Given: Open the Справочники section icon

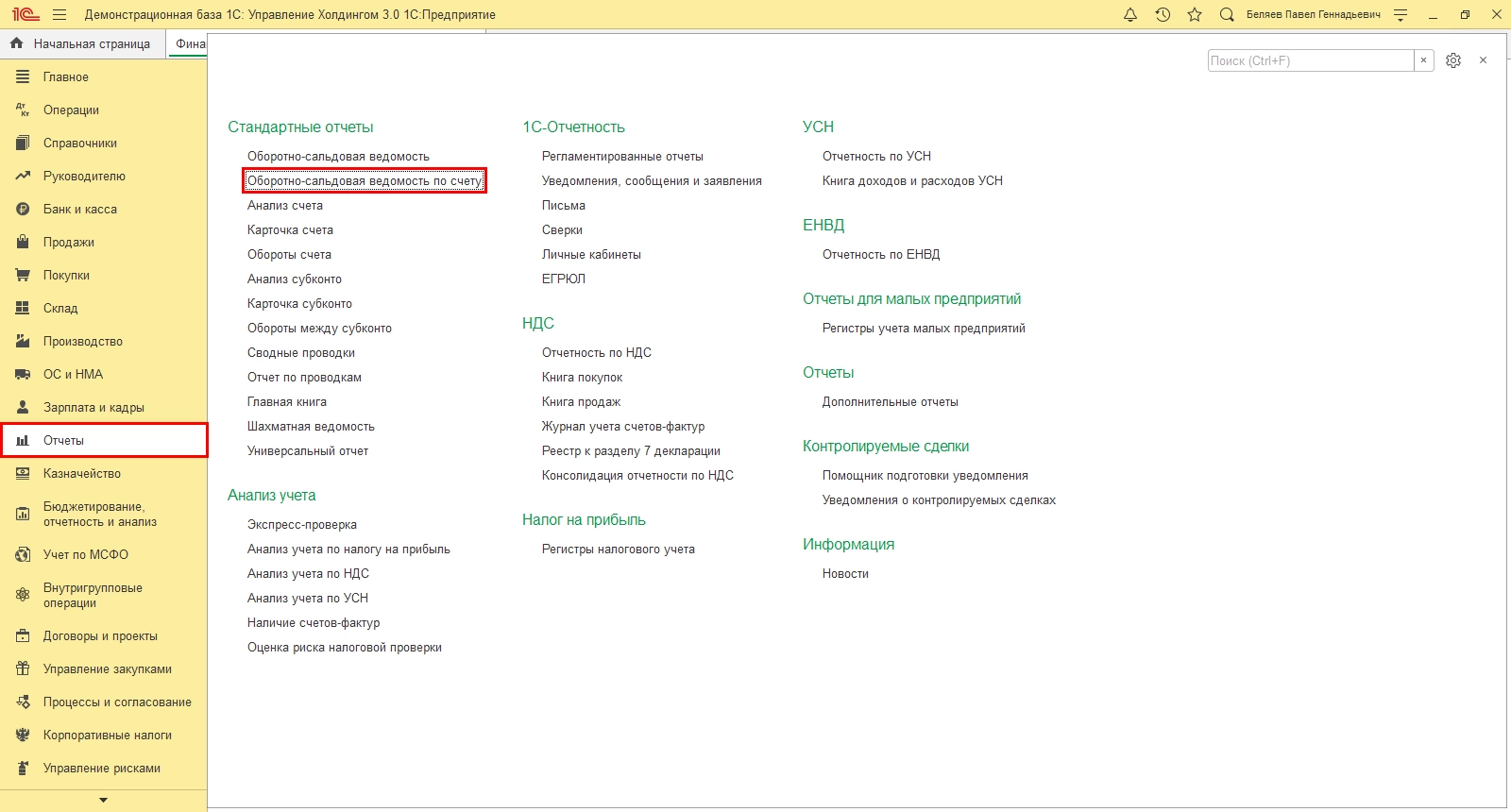Looking at the screenshot, I should click(23, 143).
